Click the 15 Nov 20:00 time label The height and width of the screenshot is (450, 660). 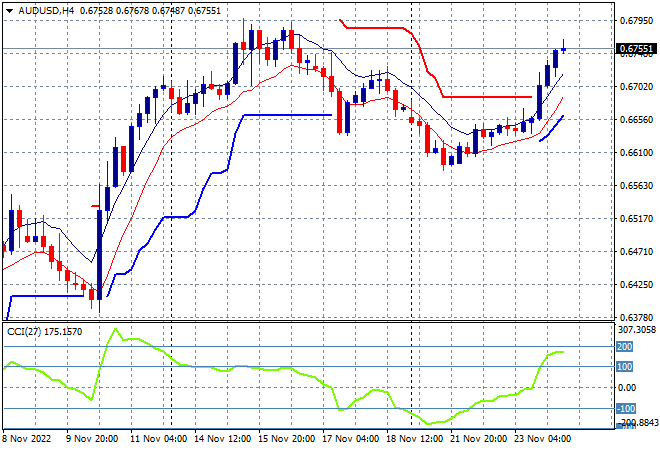point(287,439)
